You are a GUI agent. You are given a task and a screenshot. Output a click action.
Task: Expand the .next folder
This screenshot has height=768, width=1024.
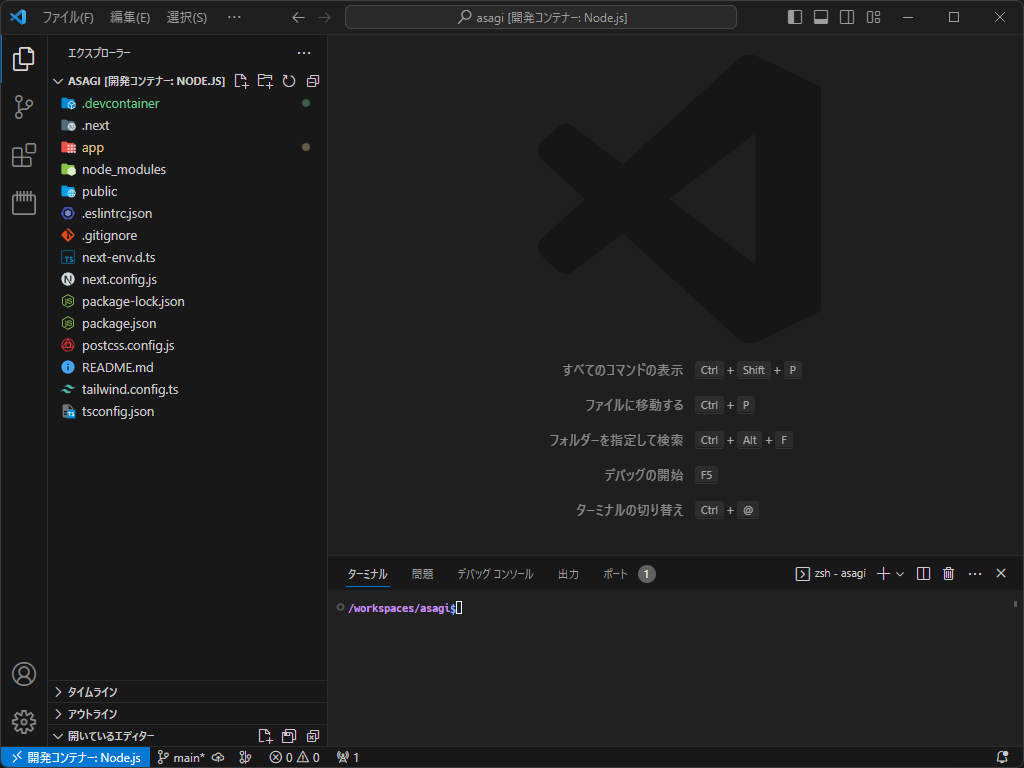187,125
